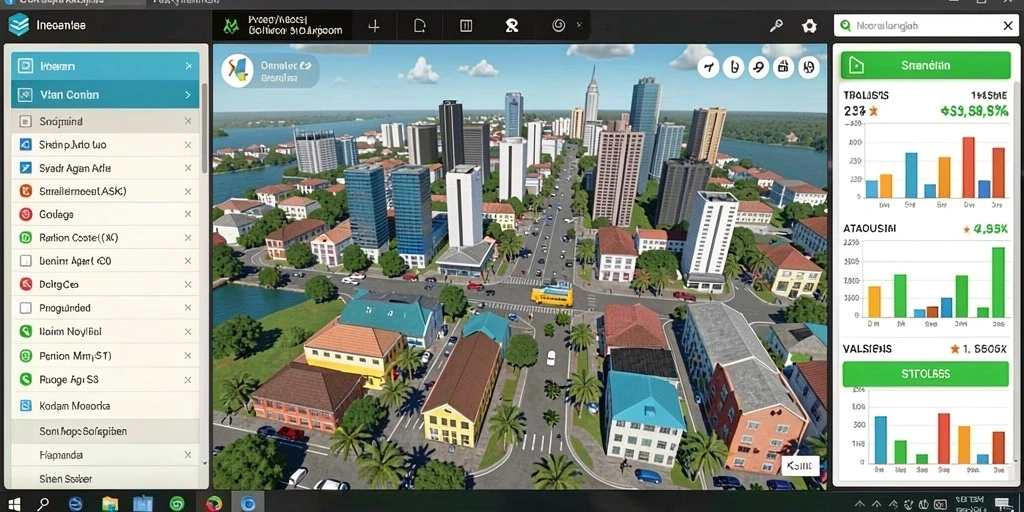Open the settings gear icon
Image resolution: width=1024 pixels, height=512 pixels.
point(809,26)
